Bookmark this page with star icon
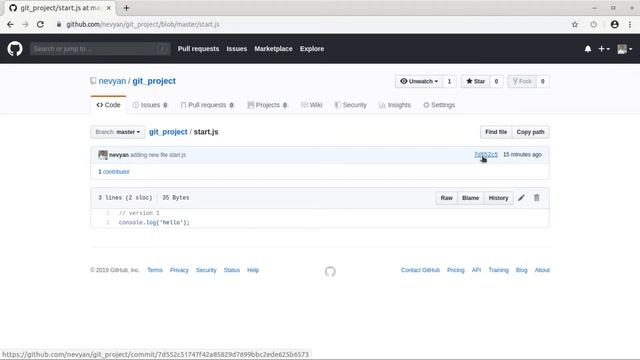The image size is (640, 360). pyautogui.click(x=575, y=24)
